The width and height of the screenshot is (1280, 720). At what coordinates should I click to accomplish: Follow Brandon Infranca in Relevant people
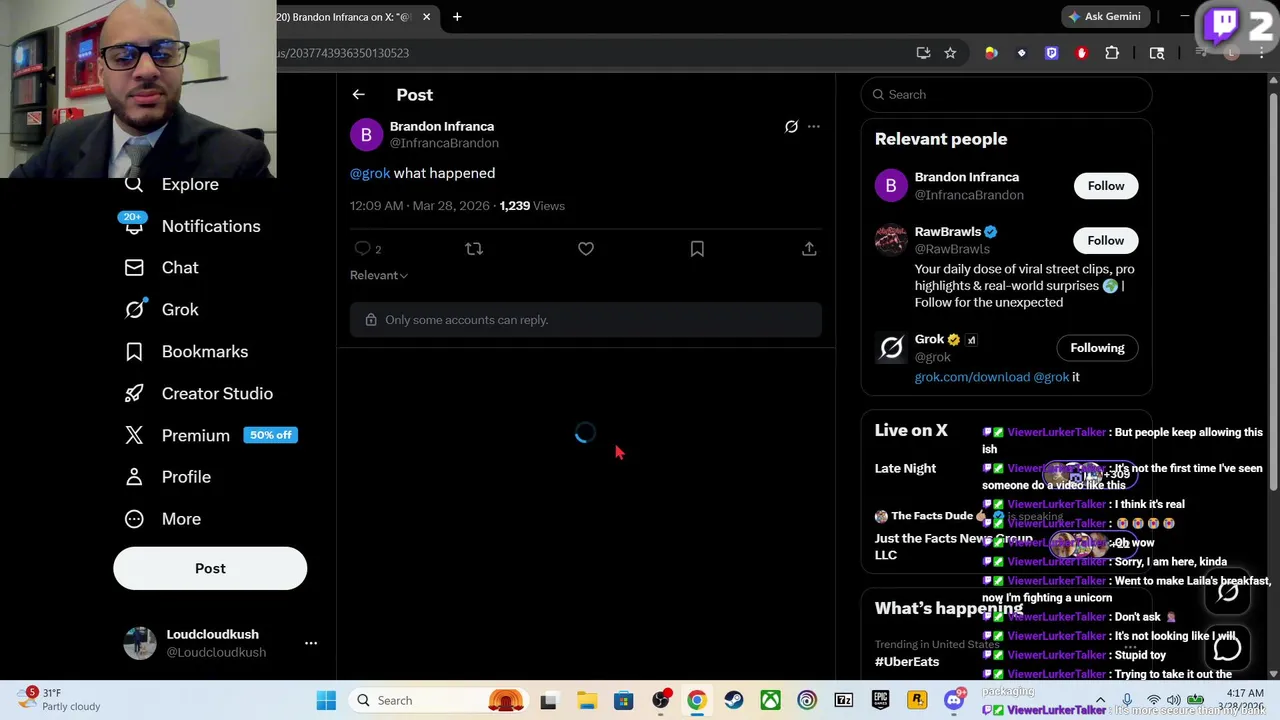tap(1106, 186)
